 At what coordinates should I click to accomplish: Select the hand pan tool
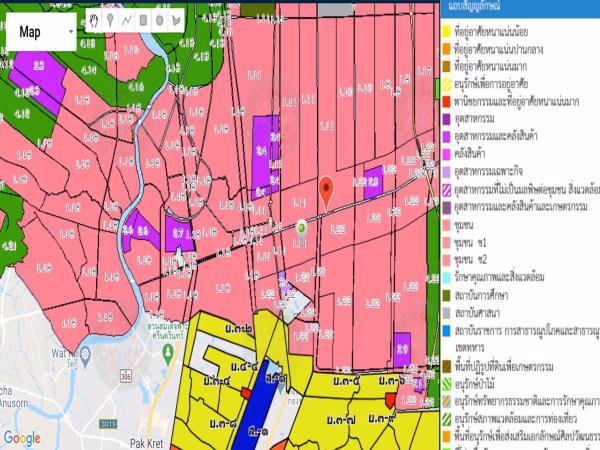[x=94, y=20]
